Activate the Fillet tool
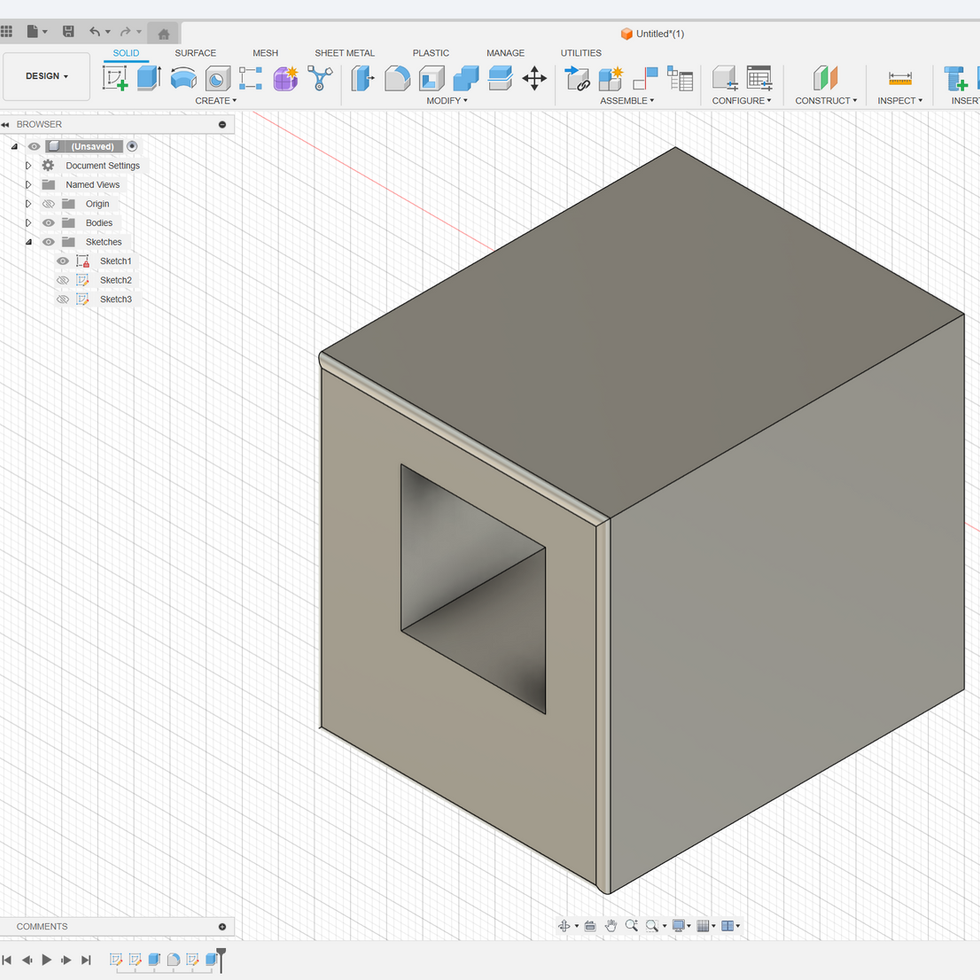This screenshot has width=980, height=980. [397, 78]
